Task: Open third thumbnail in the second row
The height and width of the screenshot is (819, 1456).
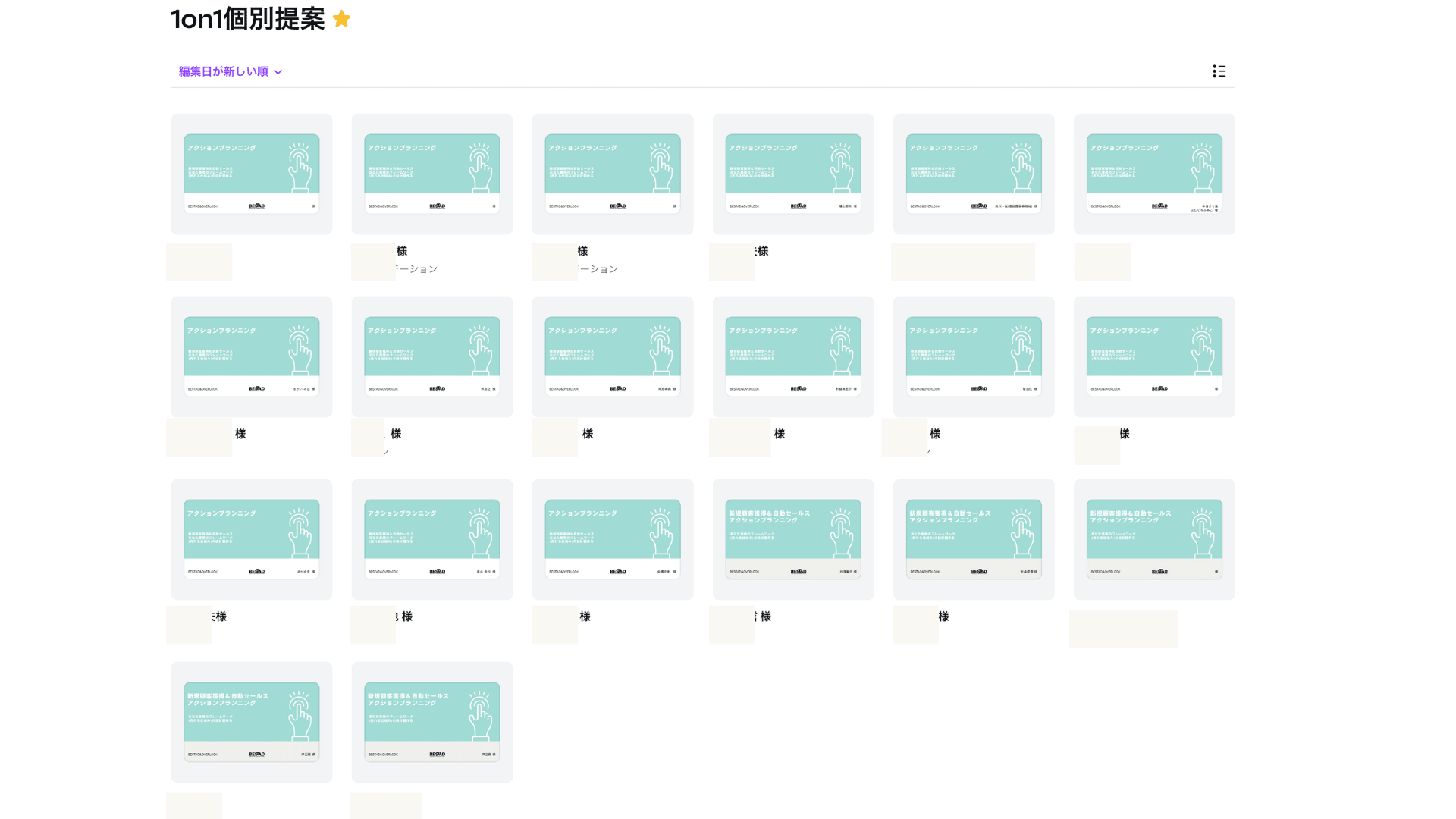Action: click(613, 356)
